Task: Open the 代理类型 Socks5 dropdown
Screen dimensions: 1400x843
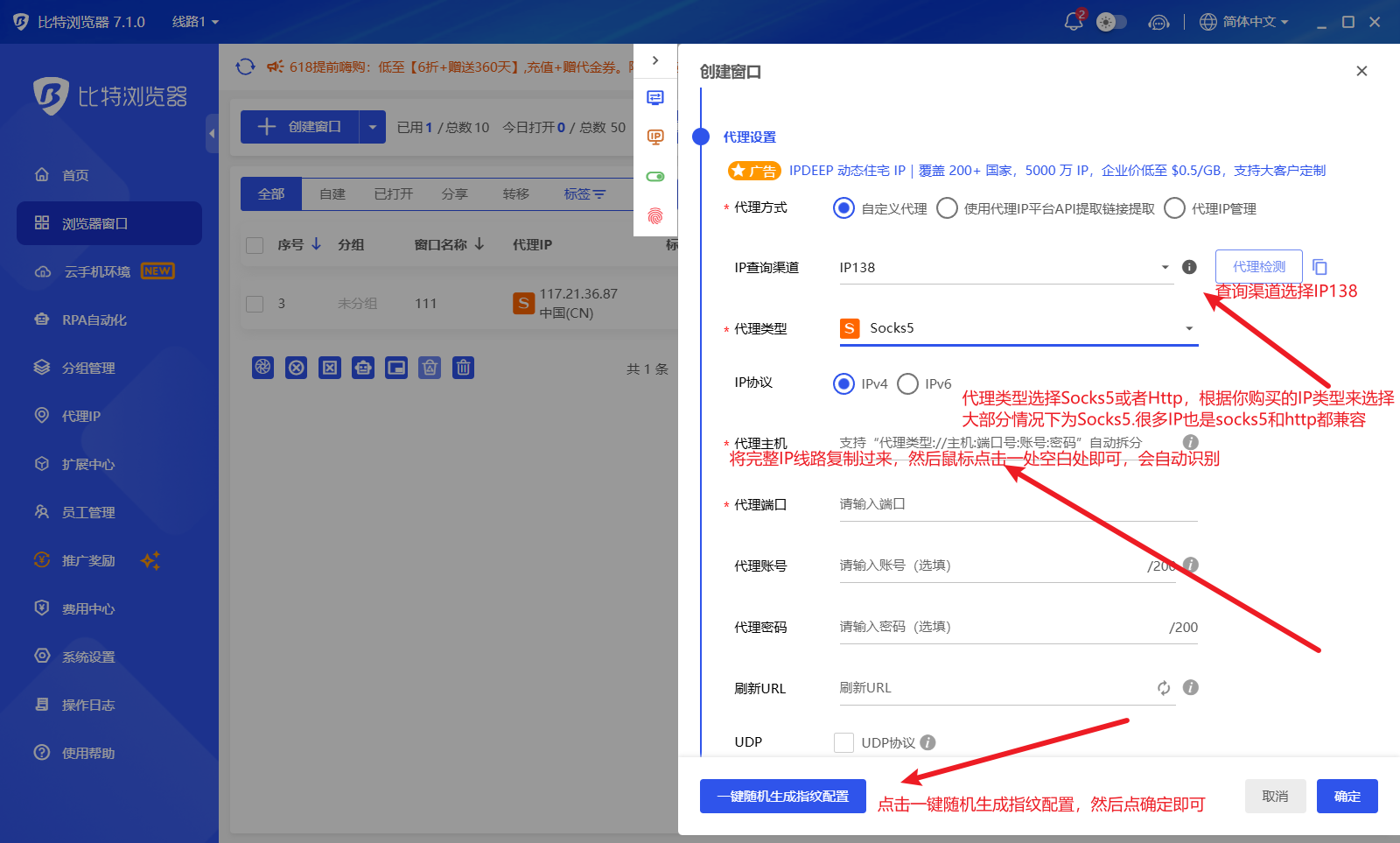Action: tap(1018, 328)
